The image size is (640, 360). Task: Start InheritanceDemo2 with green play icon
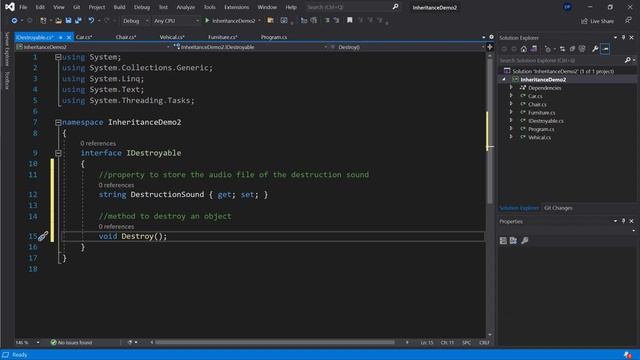pos(207,20)
